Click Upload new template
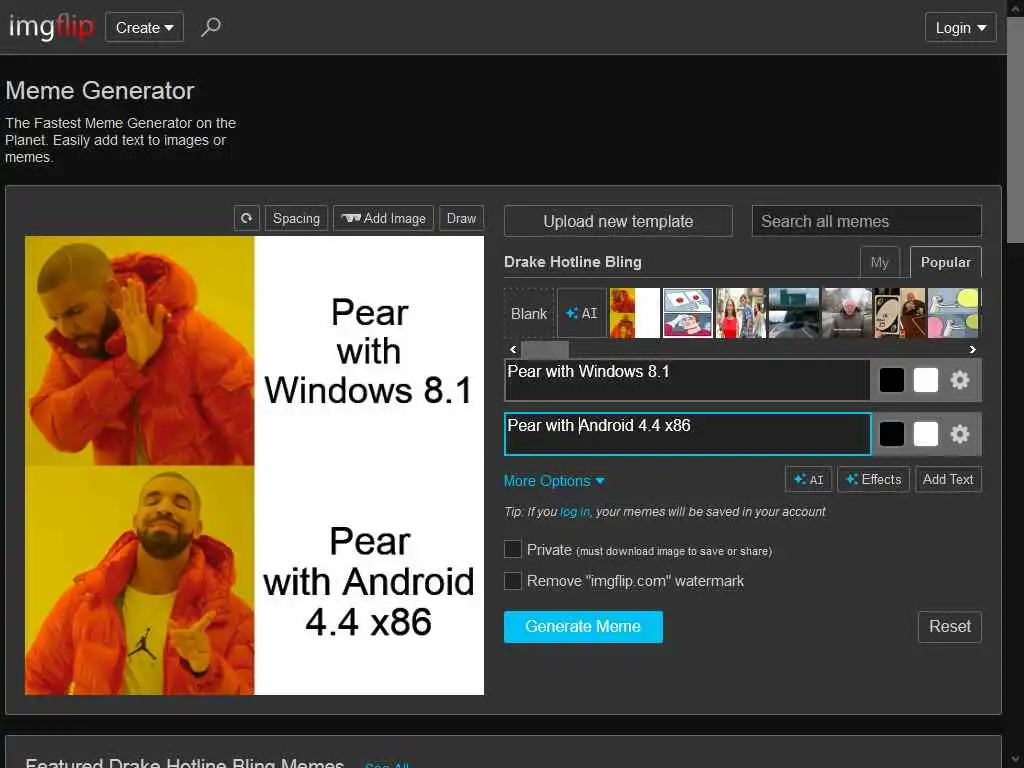Image resolution: width=1024 pixels, height=768 pixels. [618, 221]
